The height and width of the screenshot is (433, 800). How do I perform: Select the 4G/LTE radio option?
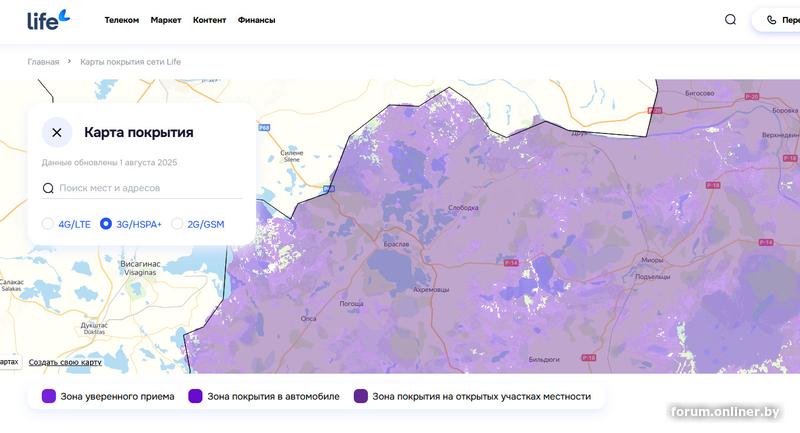click(x=47, y=223)
